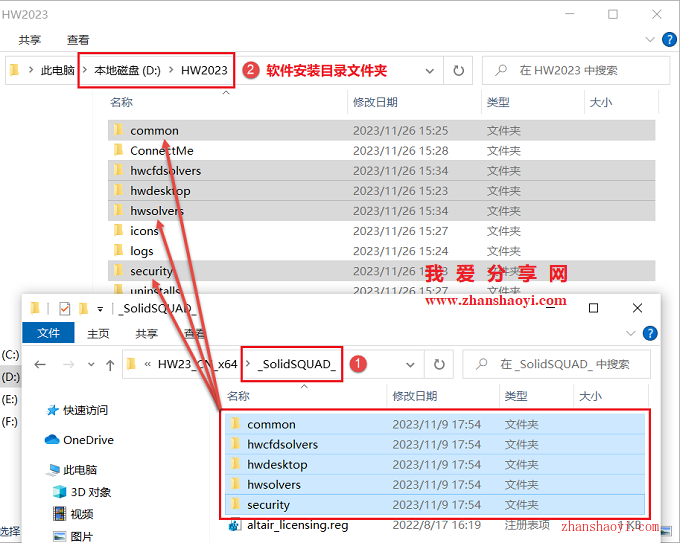Expand ribbon chevron in _SolidSQUAD_ window
The height and width of the screenshot is (543, 680).
pos(631,333)
